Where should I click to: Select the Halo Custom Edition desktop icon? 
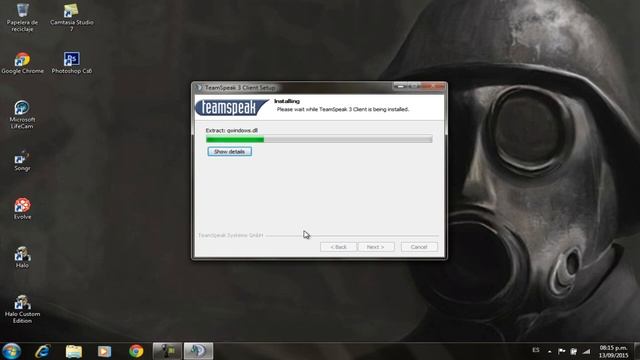pyautogui.click(x=22, y=309)
